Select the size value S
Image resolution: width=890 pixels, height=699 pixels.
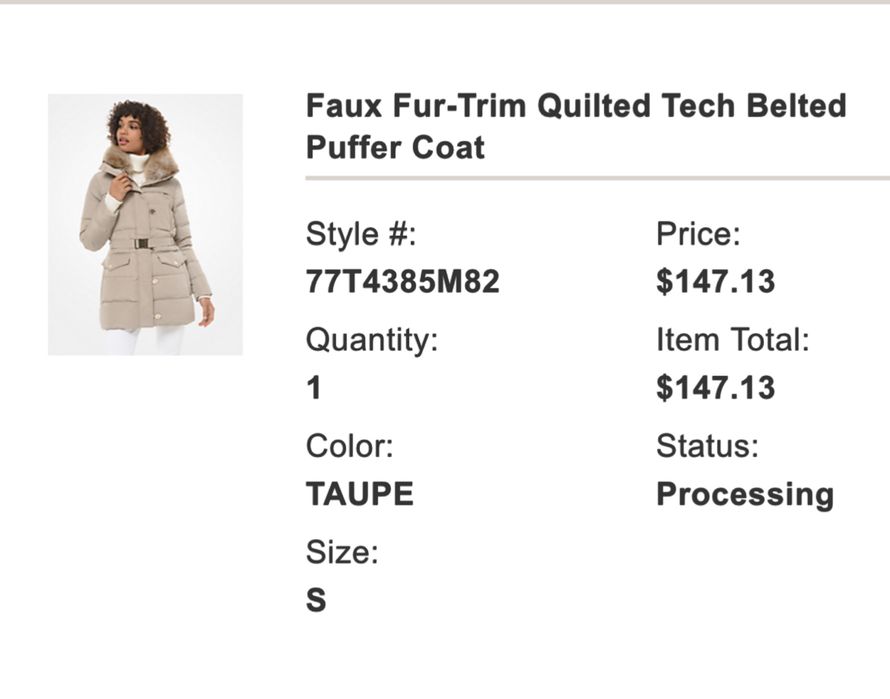point(316,600)
